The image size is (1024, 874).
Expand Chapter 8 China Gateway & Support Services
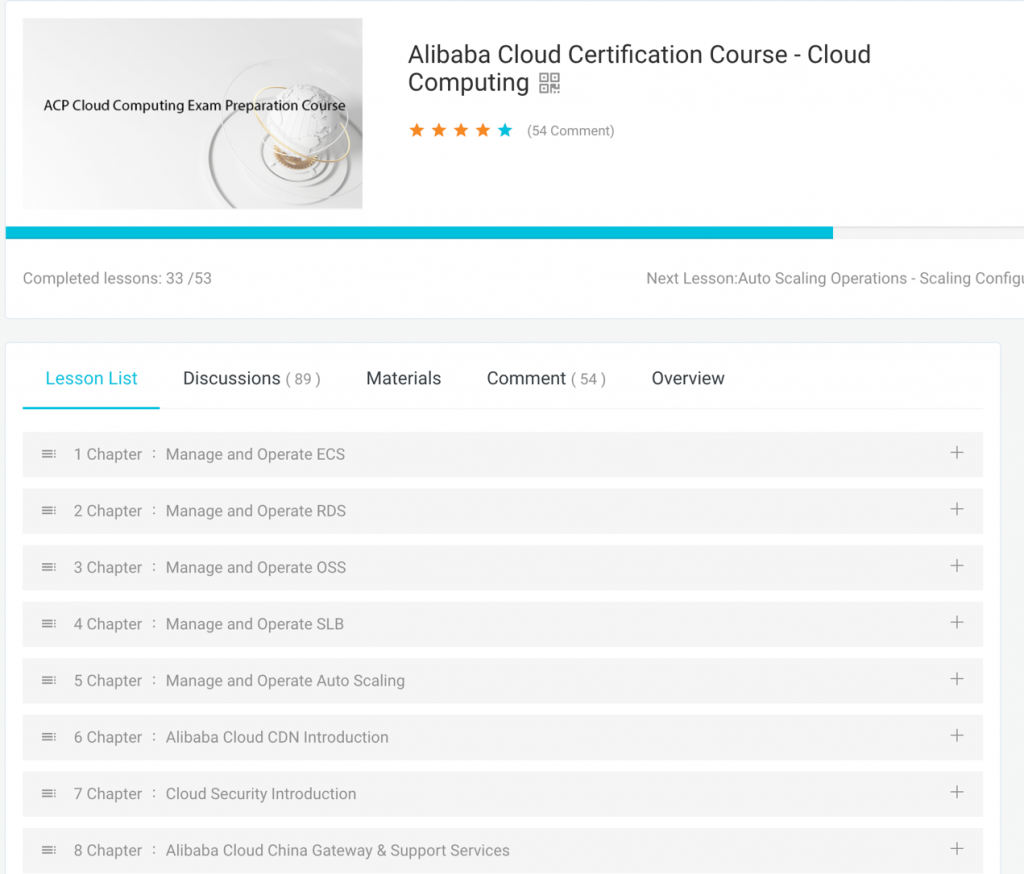tap(957, 849)
